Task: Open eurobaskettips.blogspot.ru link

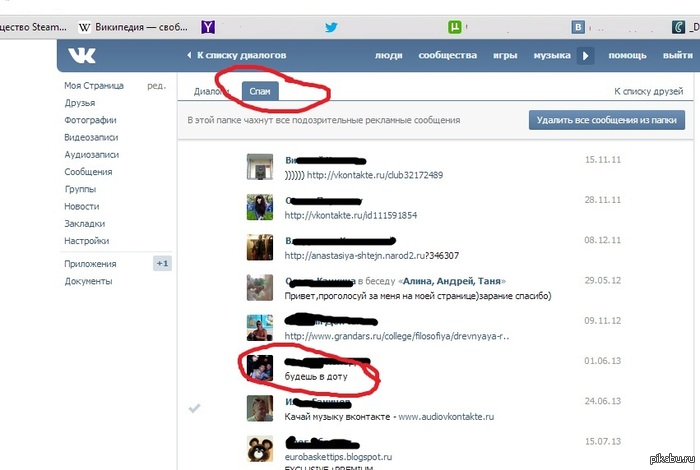Action: coord(338,457)
